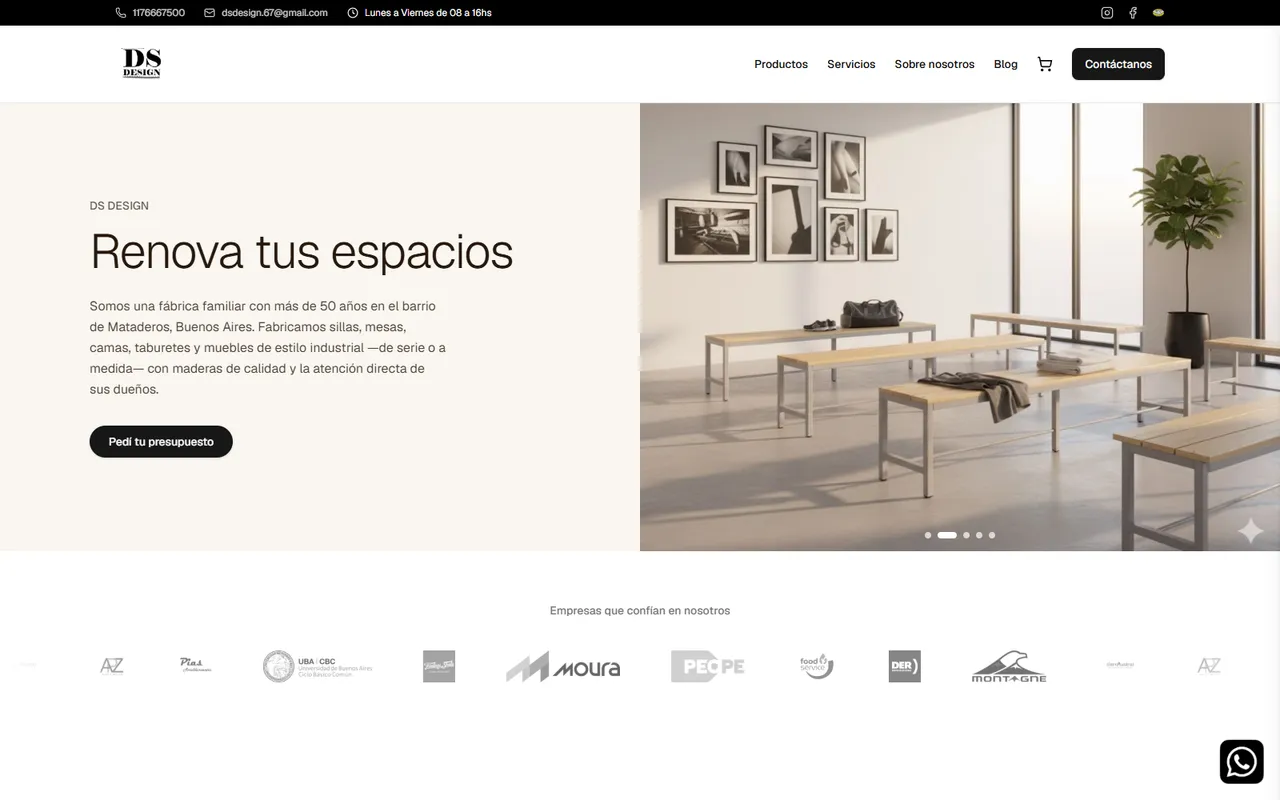Click the hero image of wooden benches

point(960,327)
